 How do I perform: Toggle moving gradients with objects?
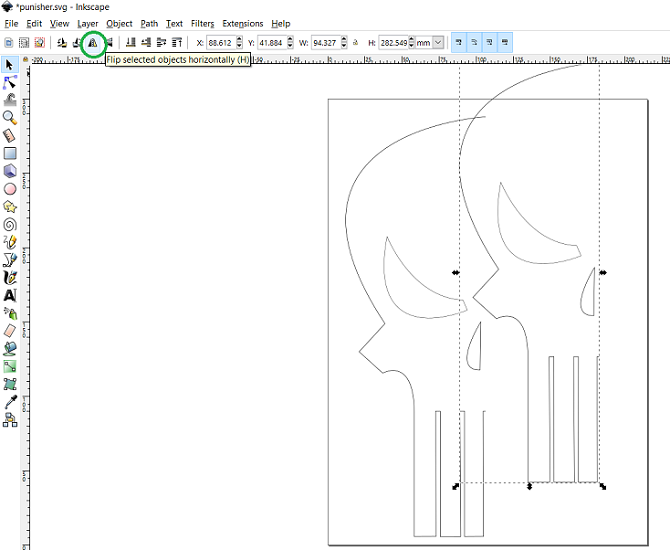click(x=489, y=43)
